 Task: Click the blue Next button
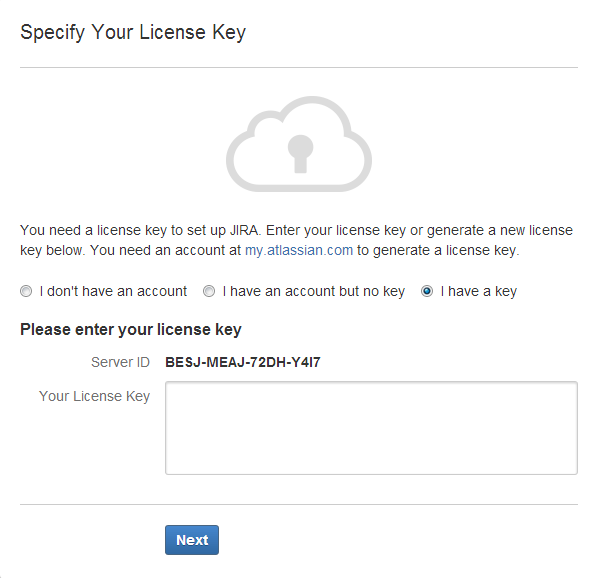click(192, 540)
